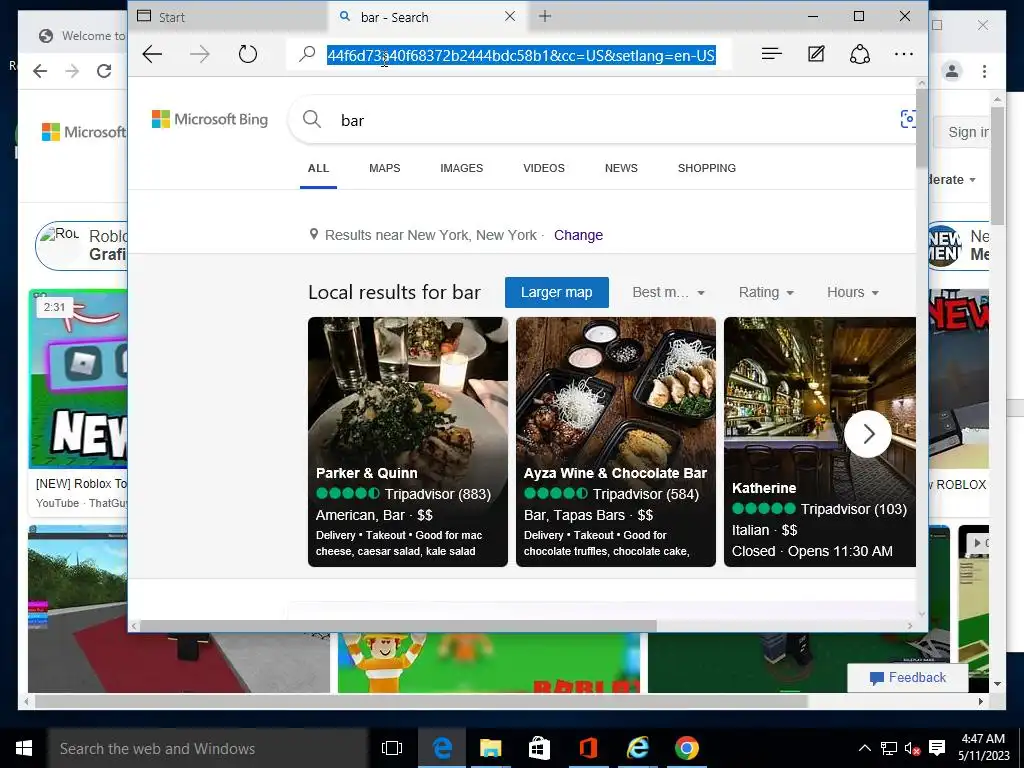This screenshot has height=768, width=1024.
Task: Click Back arrow in the background Chrome window
Action: coord(40,71)
